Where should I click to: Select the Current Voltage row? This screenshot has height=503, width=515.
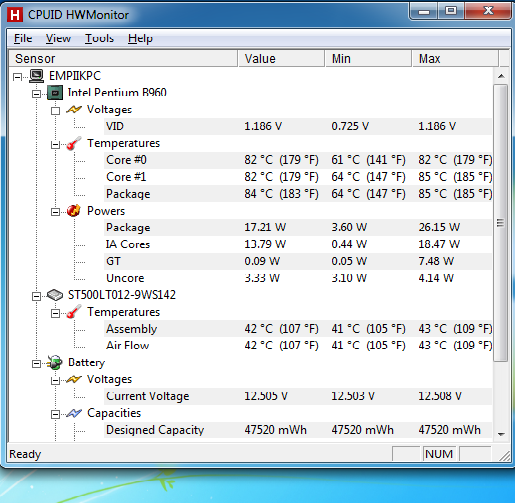298,396
